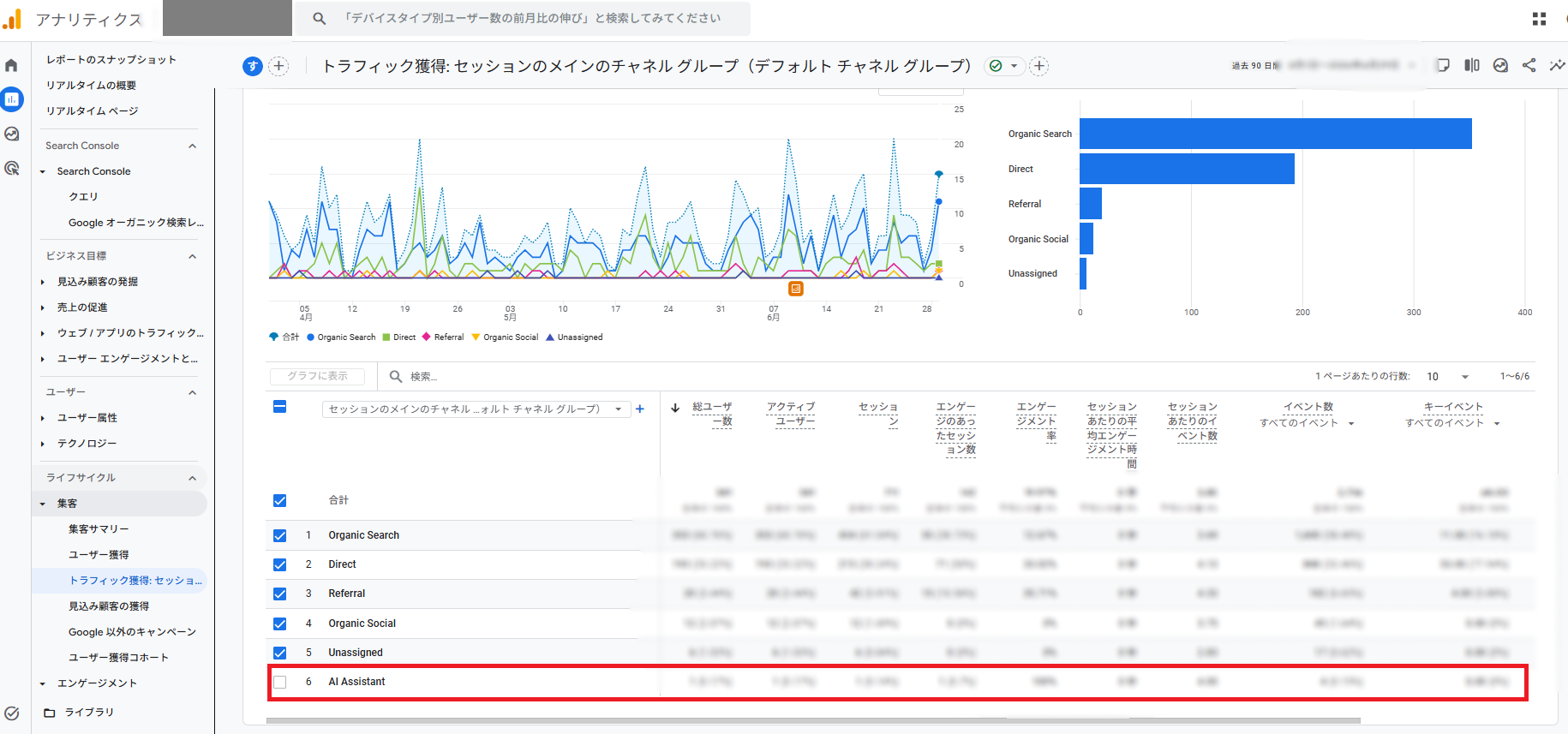
Task: Uncheck the Direct row checkbox
Action: coord(279,564)
